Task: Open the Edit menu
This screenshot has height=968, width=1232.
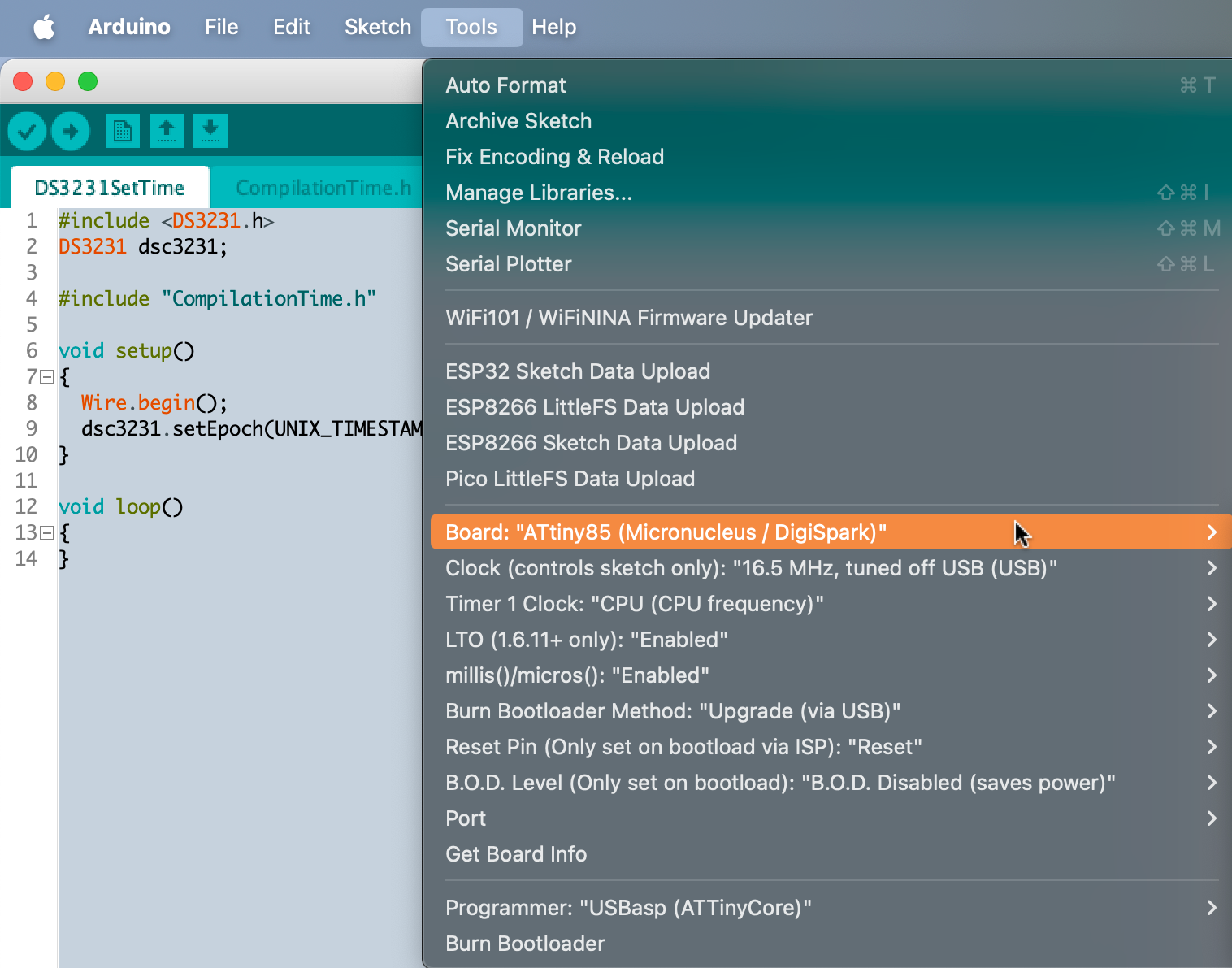Action: 292,27
